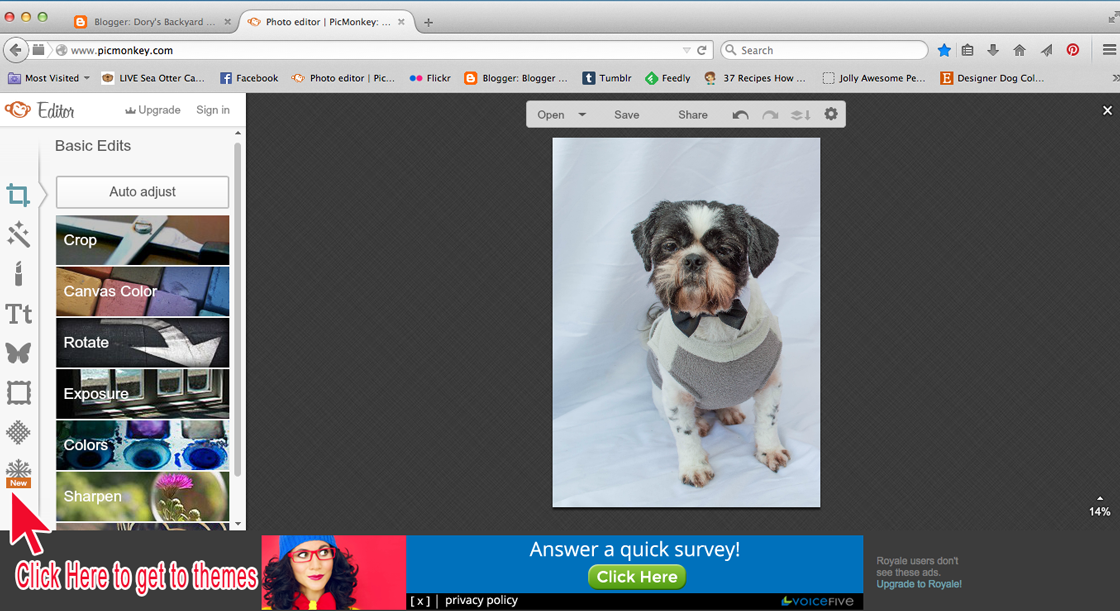1120x611 pixels.
Task: Click the paper plane send icon
Action: [x=1046, y=50]
